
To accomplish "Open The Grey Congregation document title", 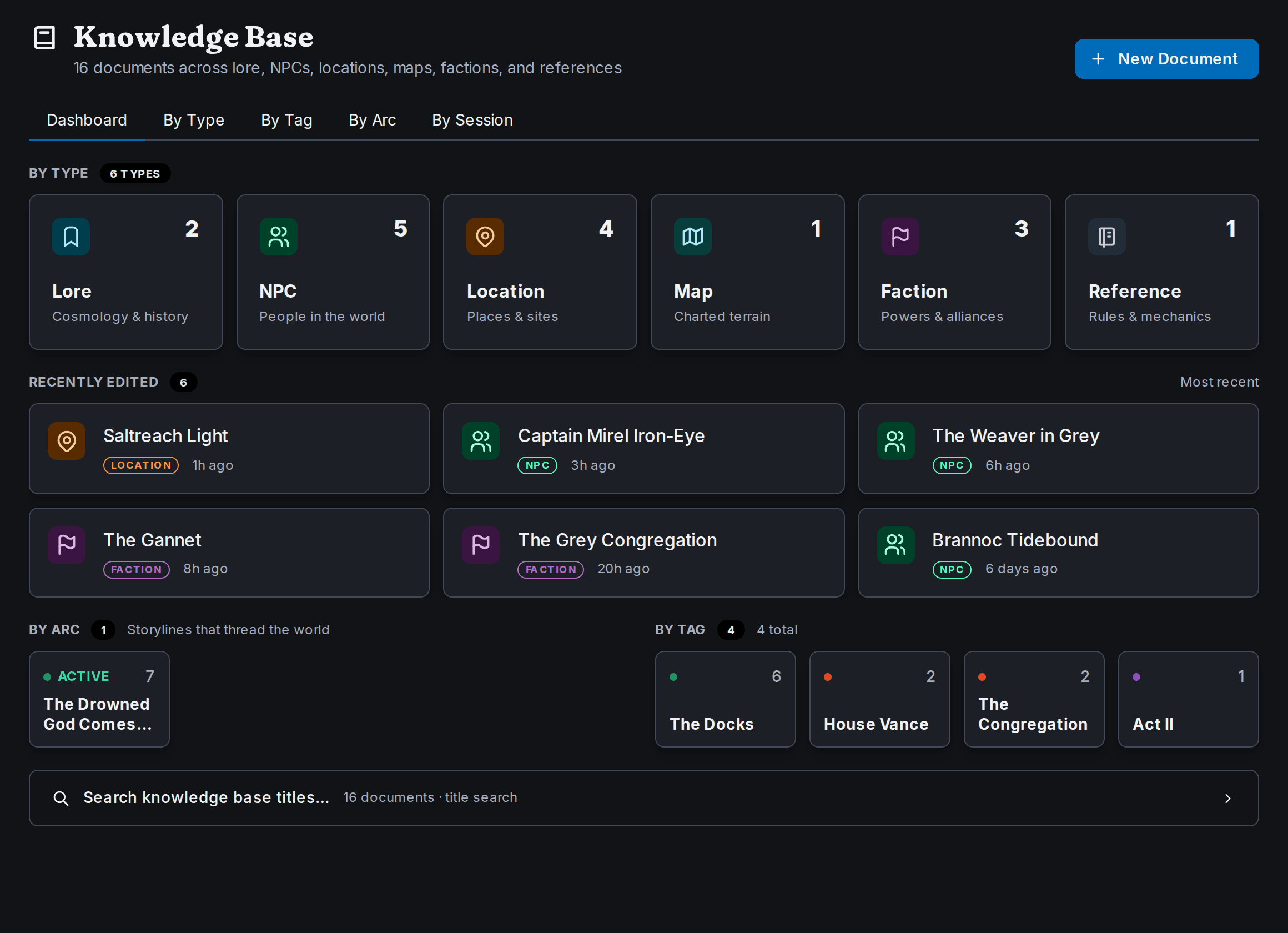I will pyautogui.click(x=617, y=540).
